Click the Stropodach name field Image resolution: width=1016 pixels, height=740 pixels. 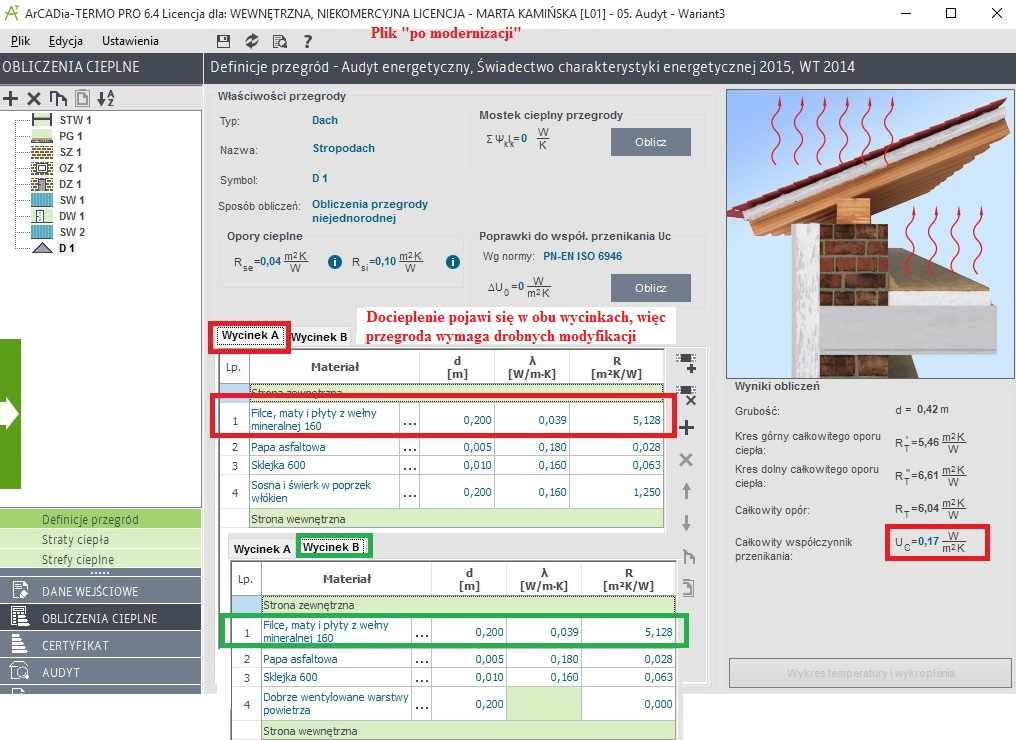[x=343, y=148]
